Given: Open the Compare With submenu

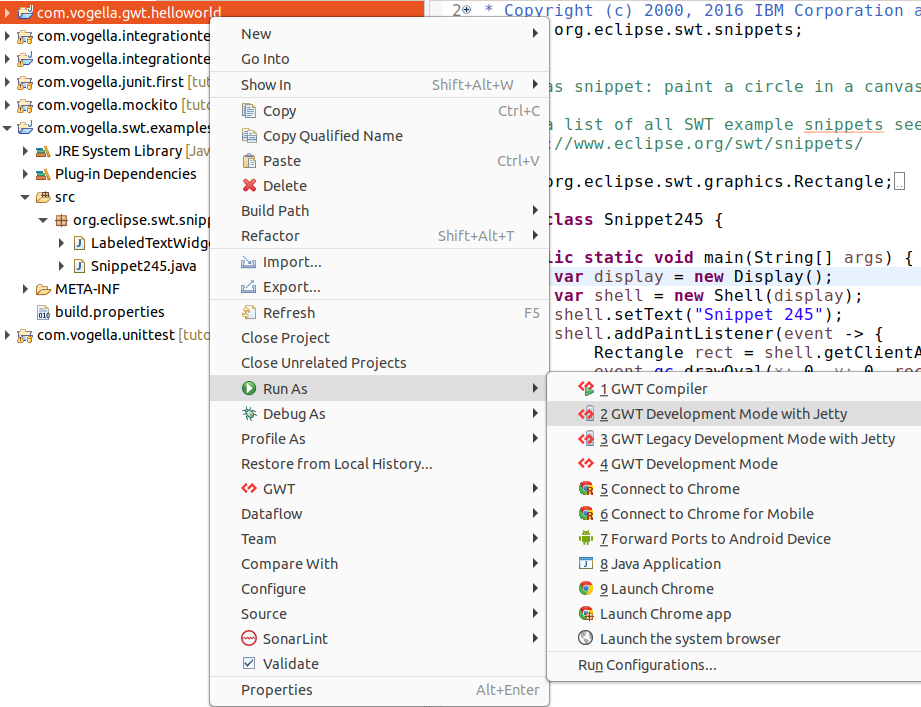Looking at the screenshot, I should click(379, 564).
